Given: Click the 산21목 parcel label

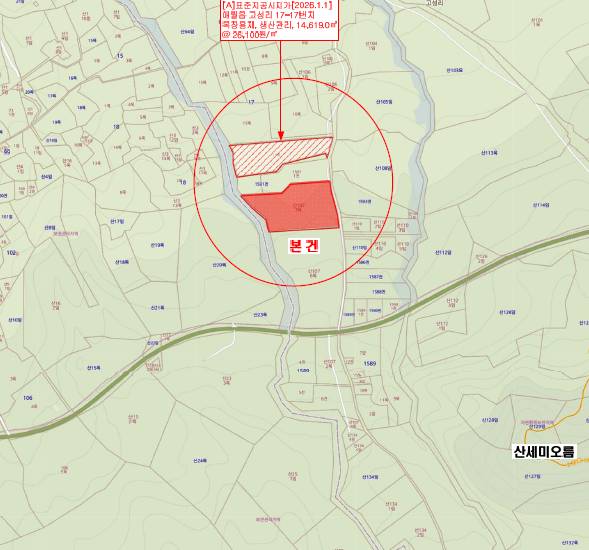Looking at the screenshot, I should click(x=157, y=308).
